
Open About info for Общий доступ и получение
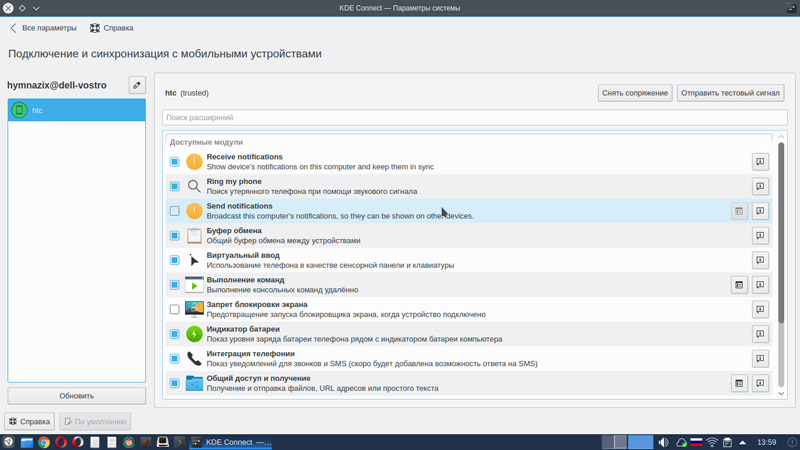click(760, 383)
